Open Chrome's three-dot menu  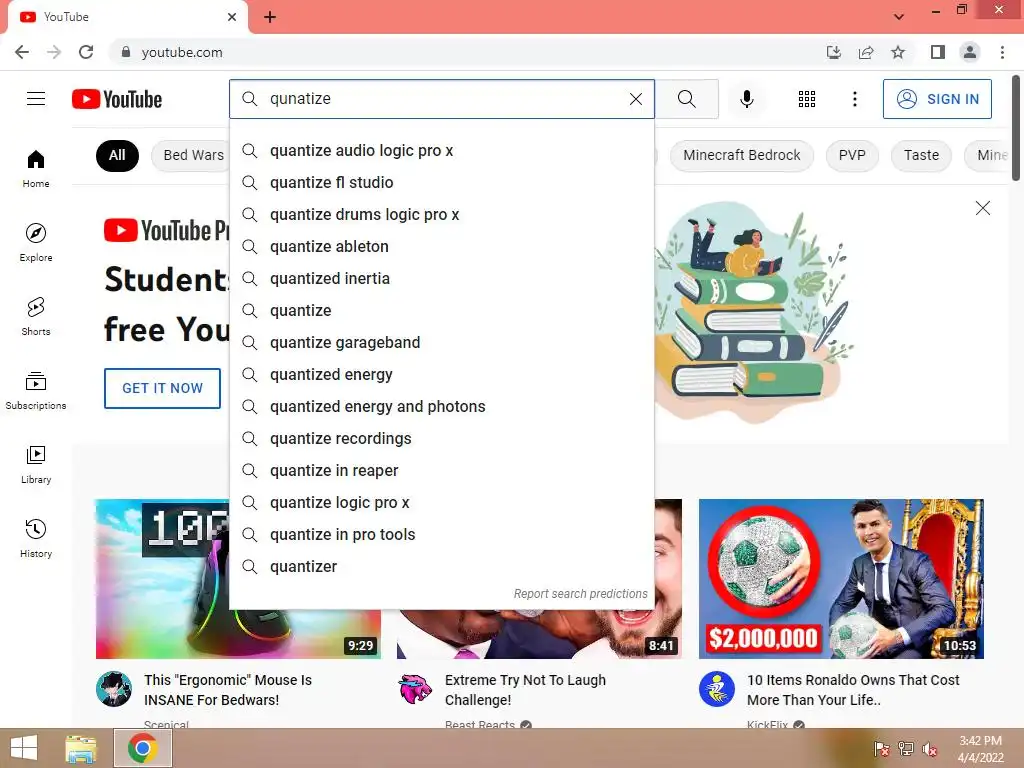coord(1002,52)
